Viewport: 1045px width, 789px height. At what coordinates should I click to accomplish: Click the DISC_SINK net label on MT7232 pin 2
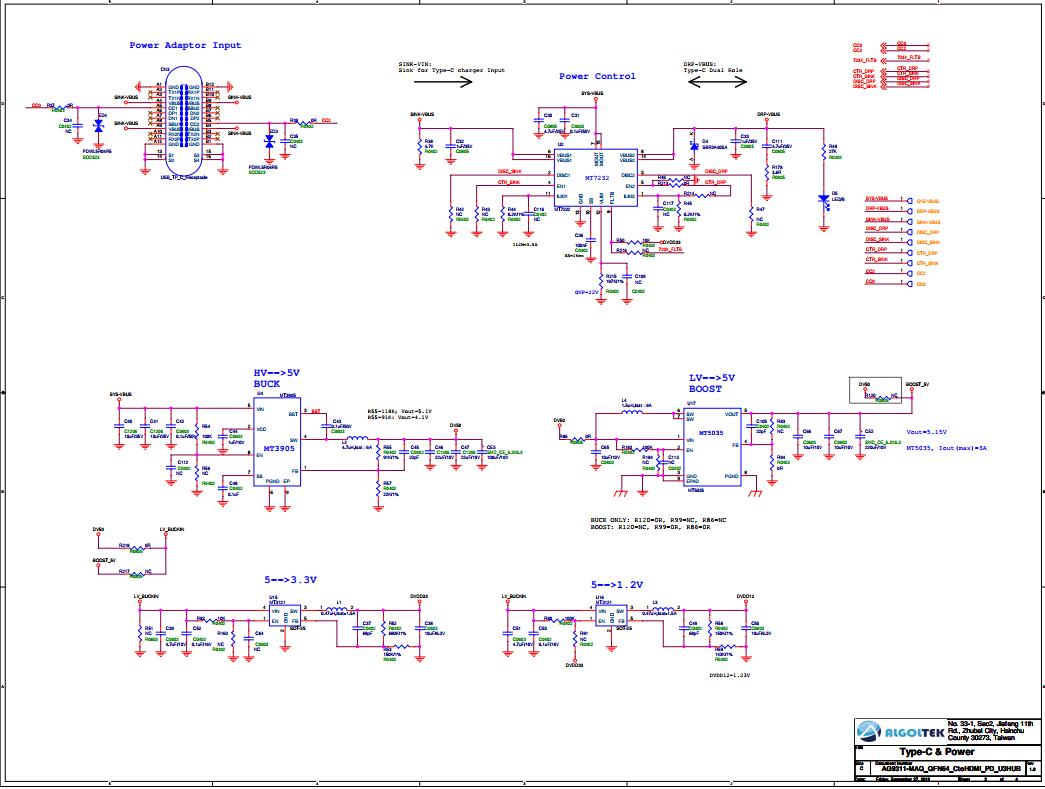509,172
